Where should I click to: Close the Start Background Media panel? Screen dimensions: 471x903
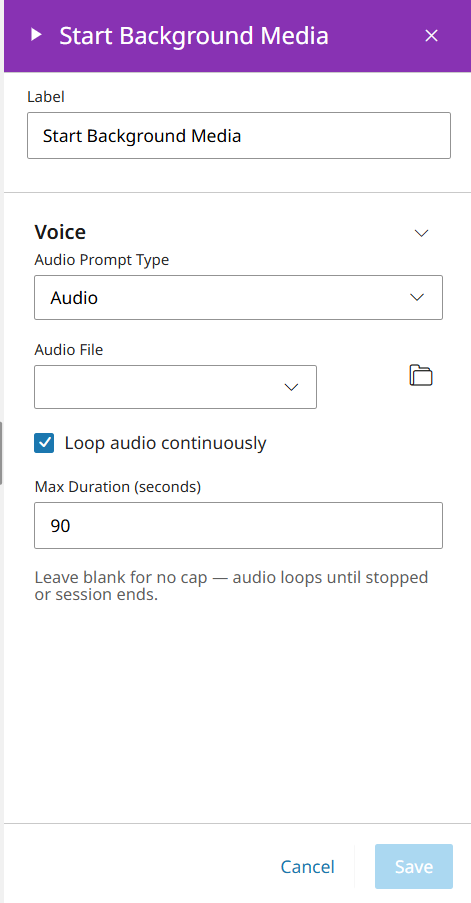(431, 36)
